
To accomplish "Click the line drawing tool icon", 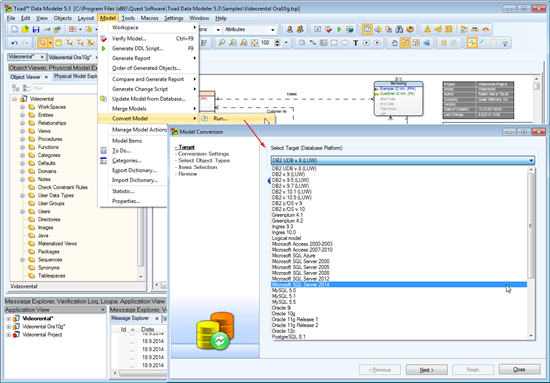I will 313,43.
